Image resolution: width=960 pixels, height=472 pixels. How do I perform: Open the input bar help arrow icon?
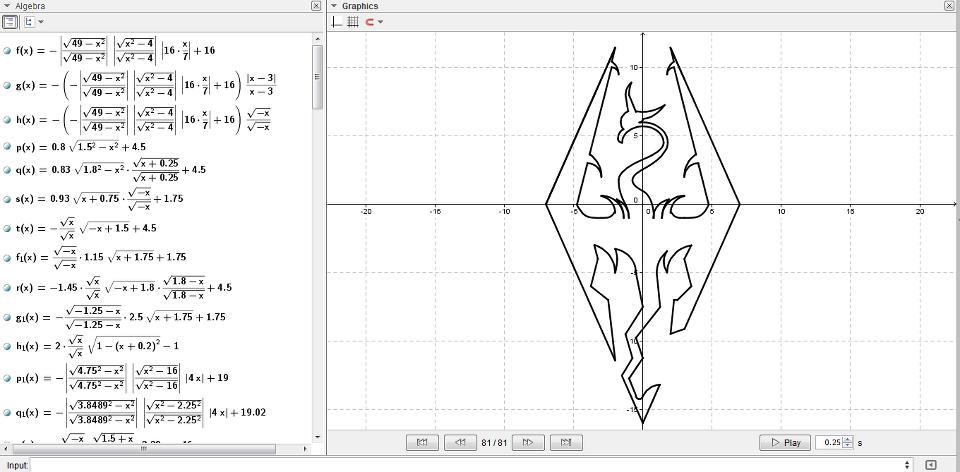[931, 465]
